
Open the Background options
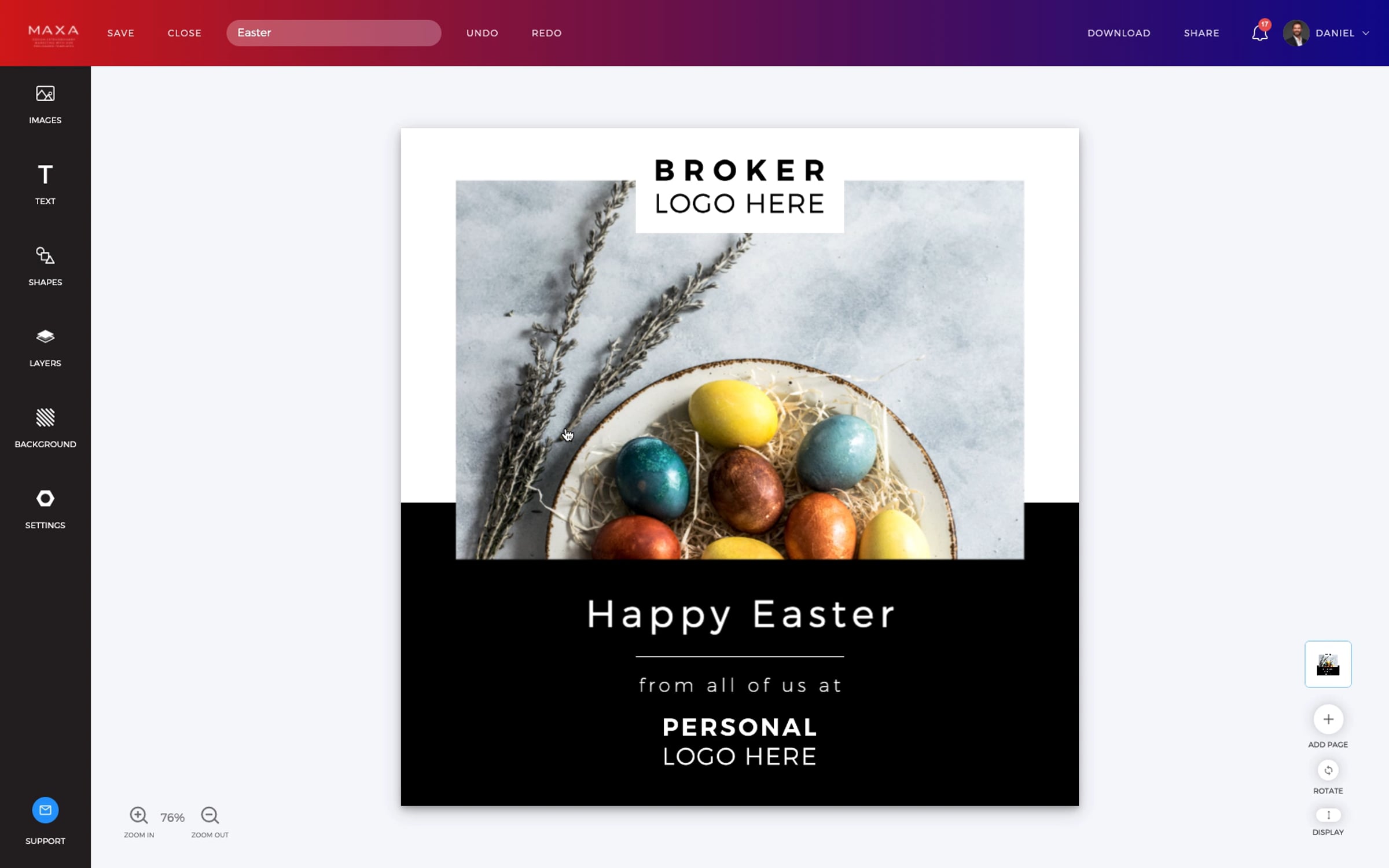(x=45, y=428)
